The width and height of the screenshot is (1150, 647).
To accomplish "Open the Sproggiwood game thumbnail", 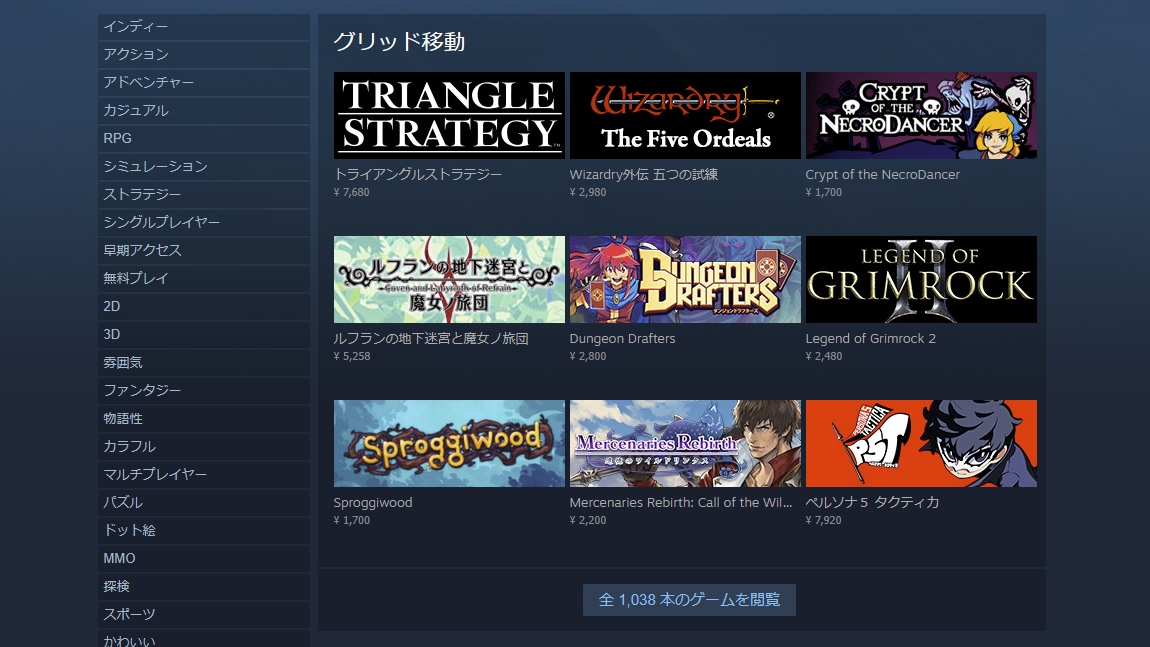I will click(x=449, y=443).
